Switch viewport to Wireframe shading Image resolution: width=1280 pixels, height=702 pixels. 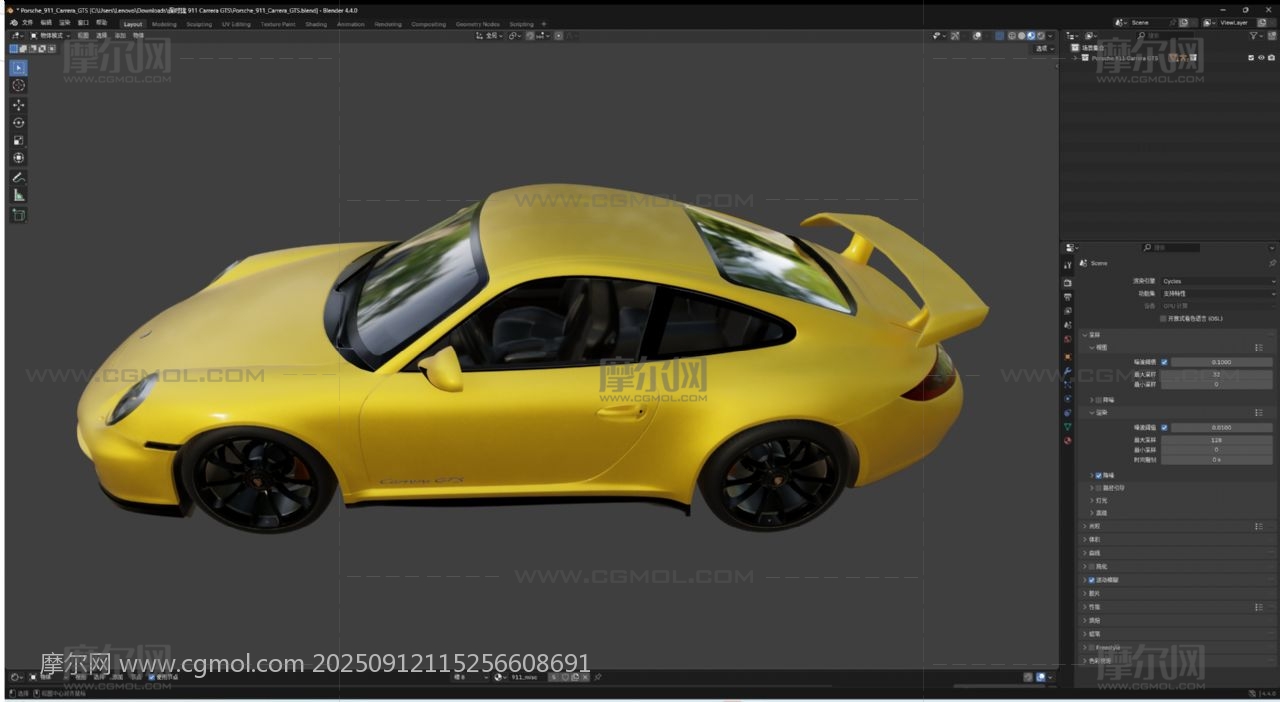click(1011, 36)
